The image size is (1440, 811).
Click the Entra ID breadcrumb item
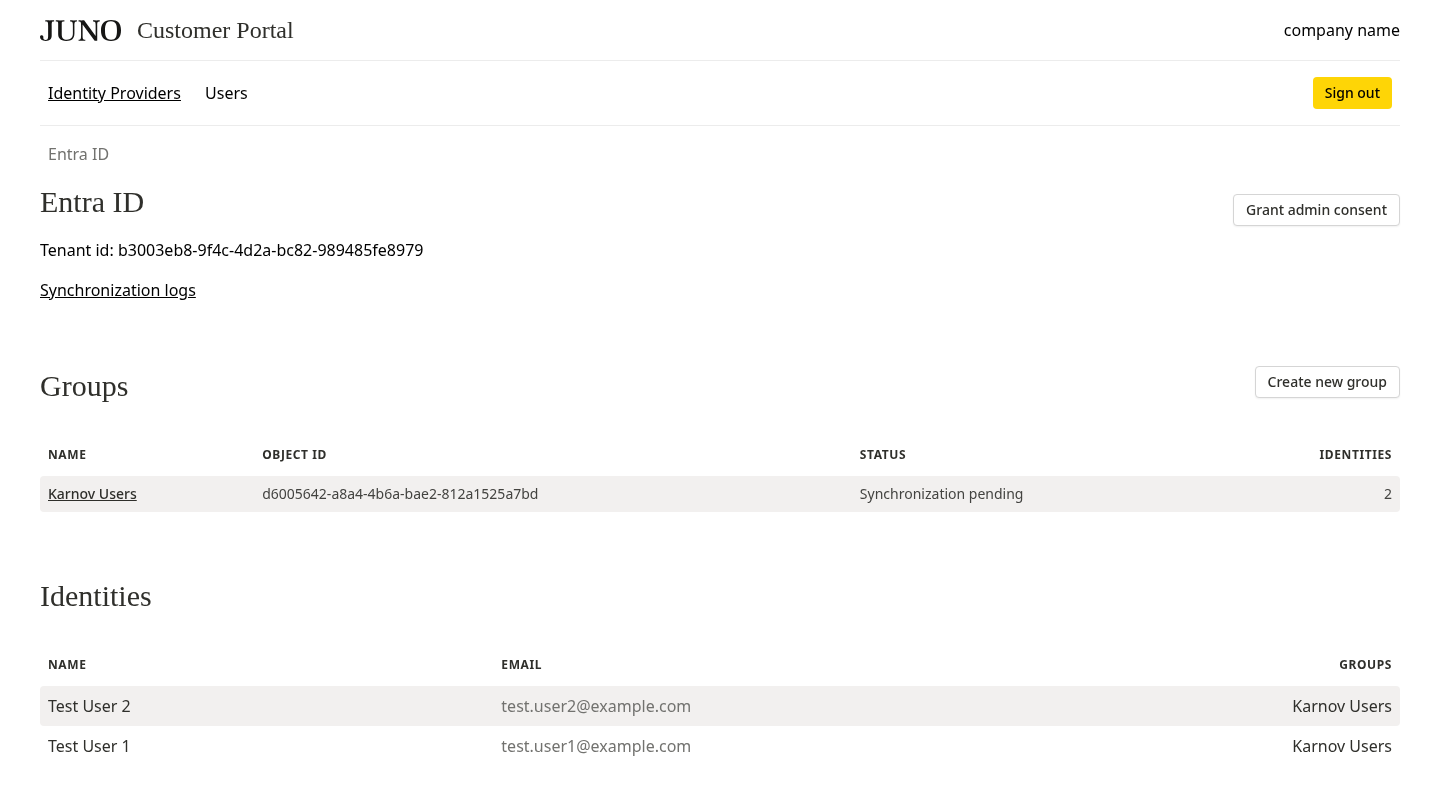pyautogui.click(x=78, y=154)
